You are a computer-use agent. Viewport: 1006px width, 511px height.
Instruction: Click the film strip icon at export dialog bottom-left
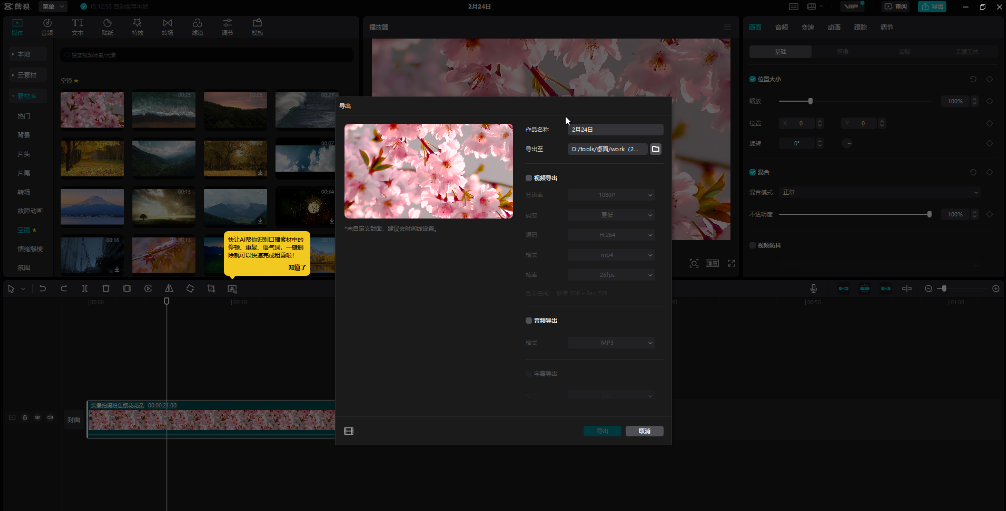[x=348, y=431]
